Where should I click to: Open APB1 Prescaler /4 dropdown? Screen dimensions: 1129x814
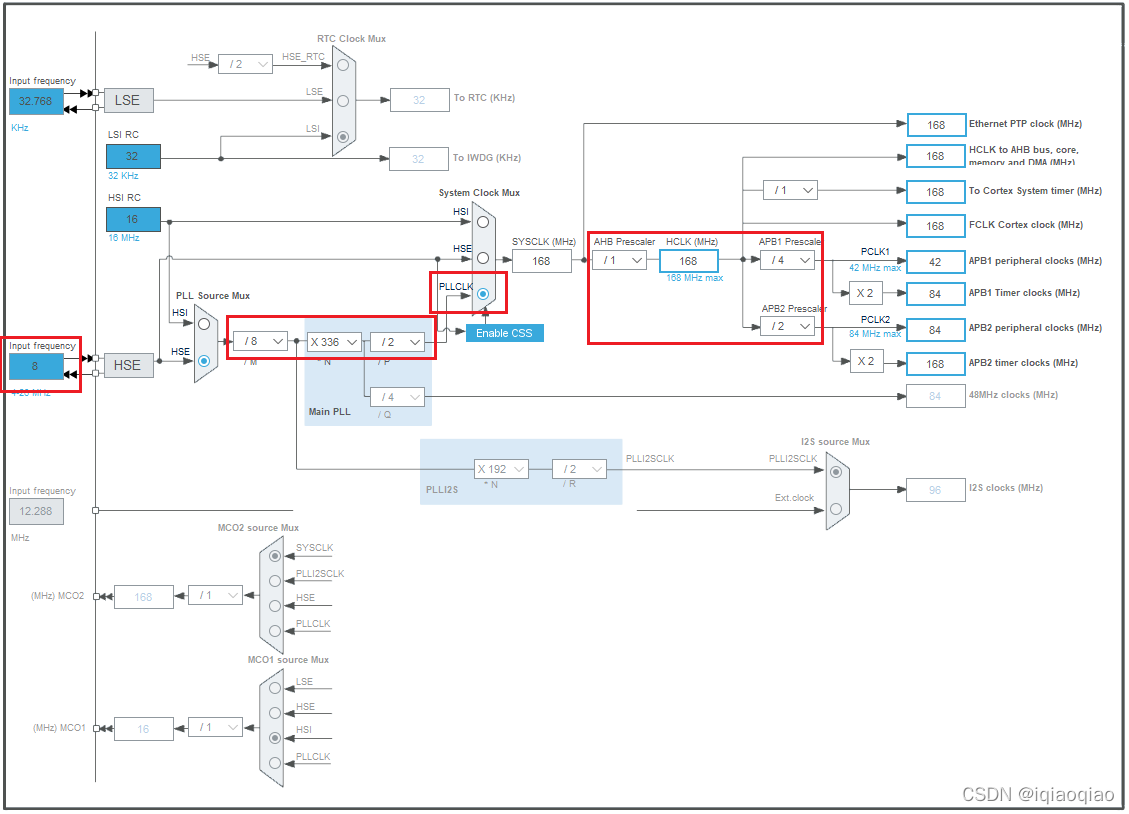click(x=788, y=260)
